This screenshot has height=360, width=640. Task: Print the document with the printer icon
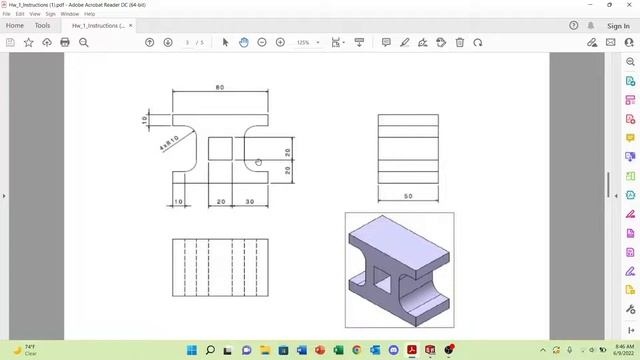click(x=65, y=42)
